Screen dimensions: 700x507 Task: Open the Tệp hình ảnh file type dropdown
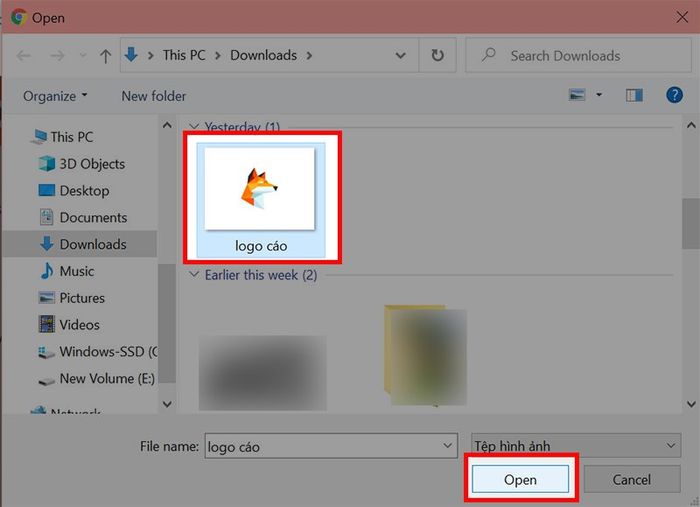[576, 445]
